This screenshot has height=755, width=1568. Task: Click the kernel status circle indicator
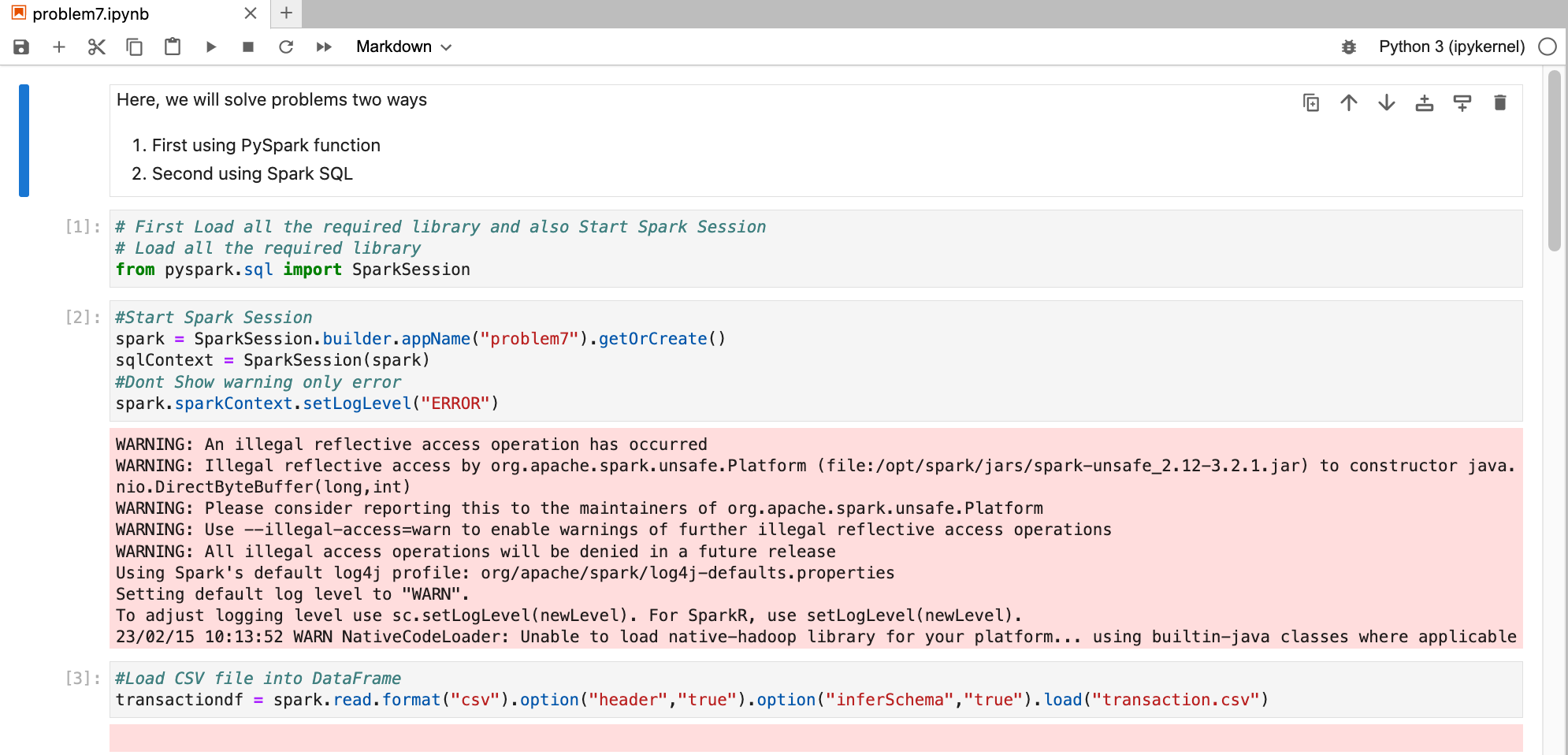1548,47
